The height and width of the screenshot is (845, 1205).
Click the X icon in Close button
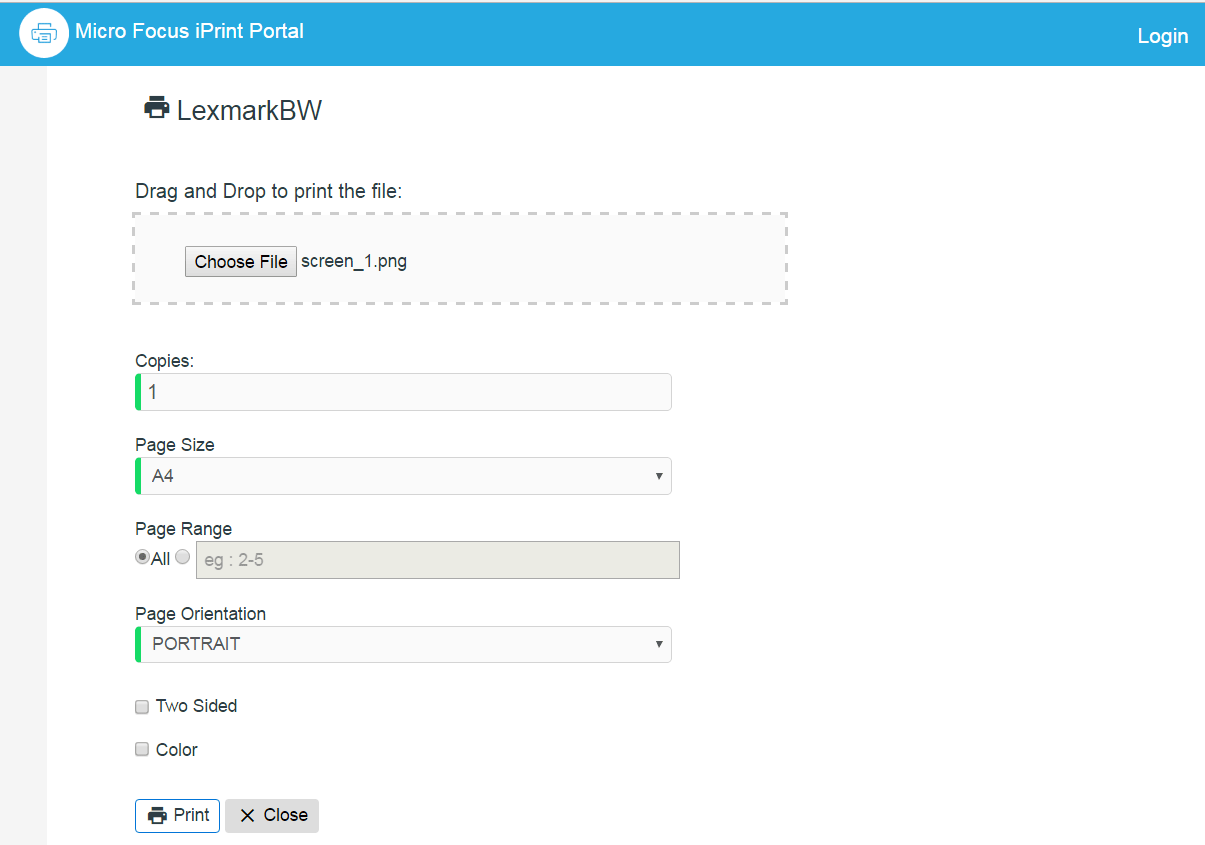247,816
